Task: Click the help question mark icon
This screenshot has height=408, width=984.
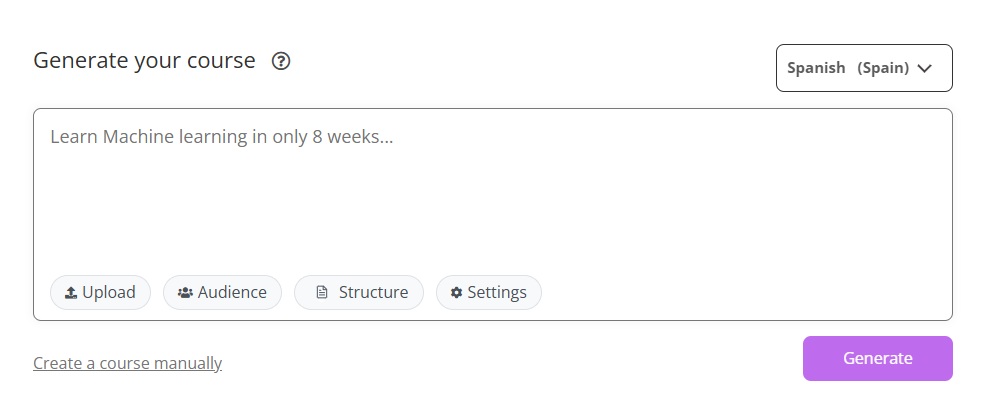Action: (x=281, y=61)
